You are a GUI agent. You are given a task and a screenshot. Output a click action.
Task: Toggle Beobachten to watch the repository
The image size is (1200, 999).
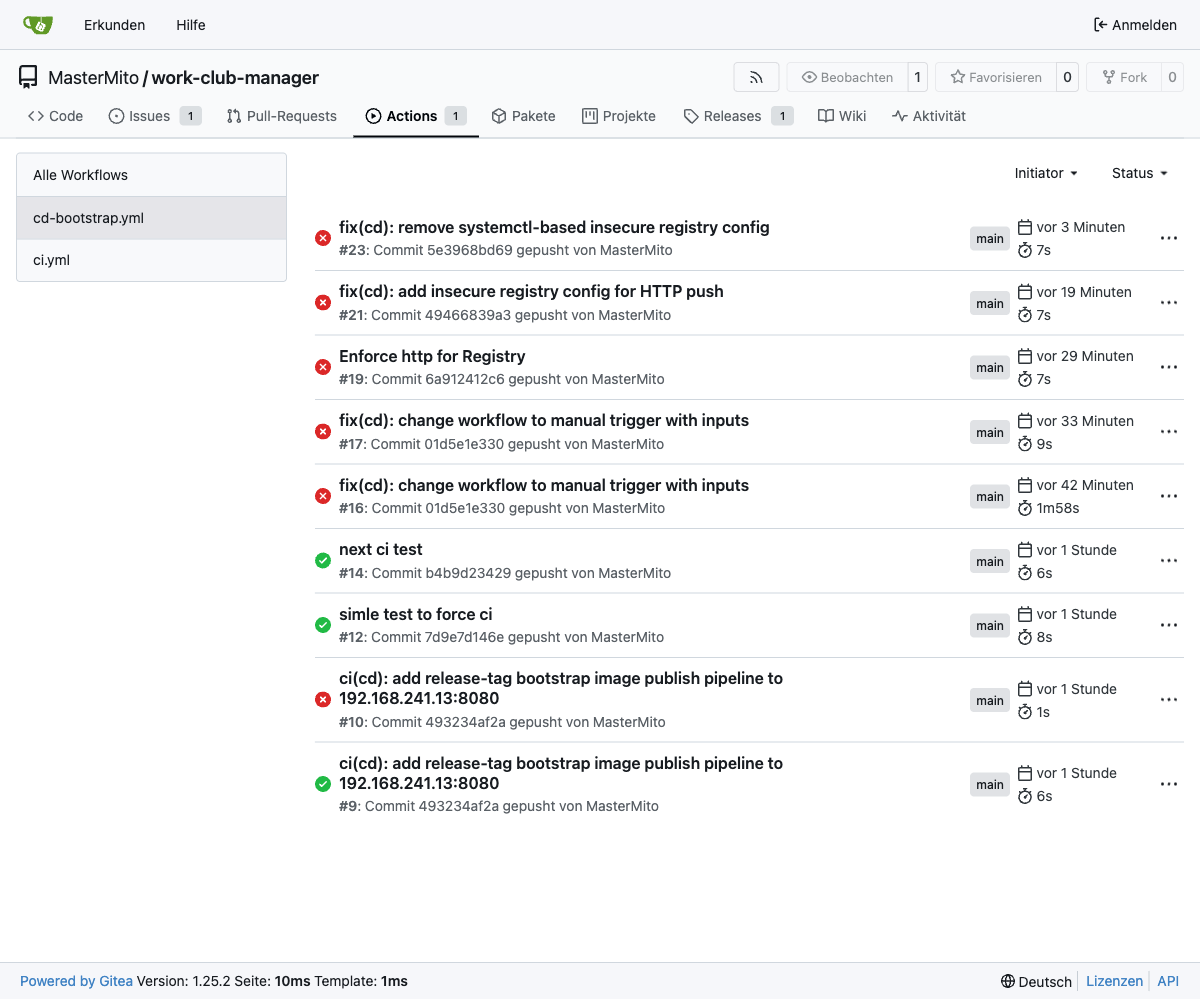click(x=847, y=77)
